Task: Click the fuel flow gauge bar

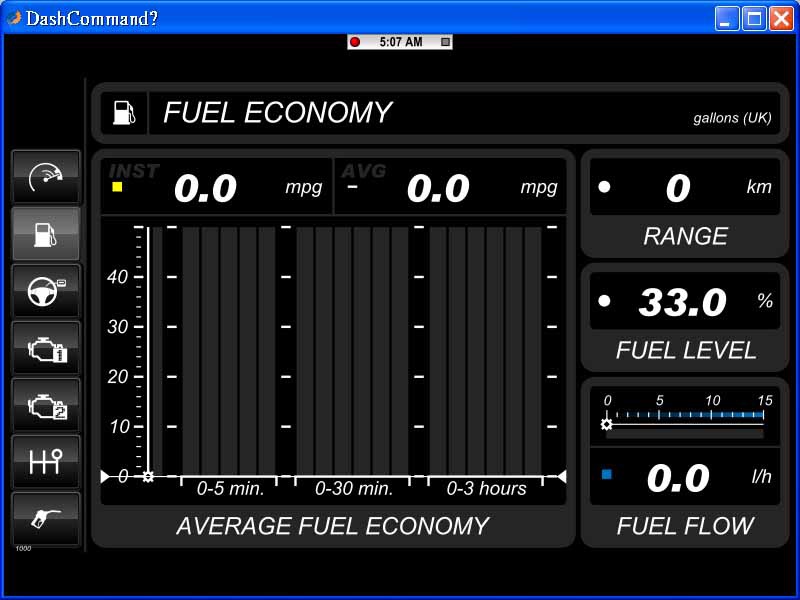Action: click(684, 418)
